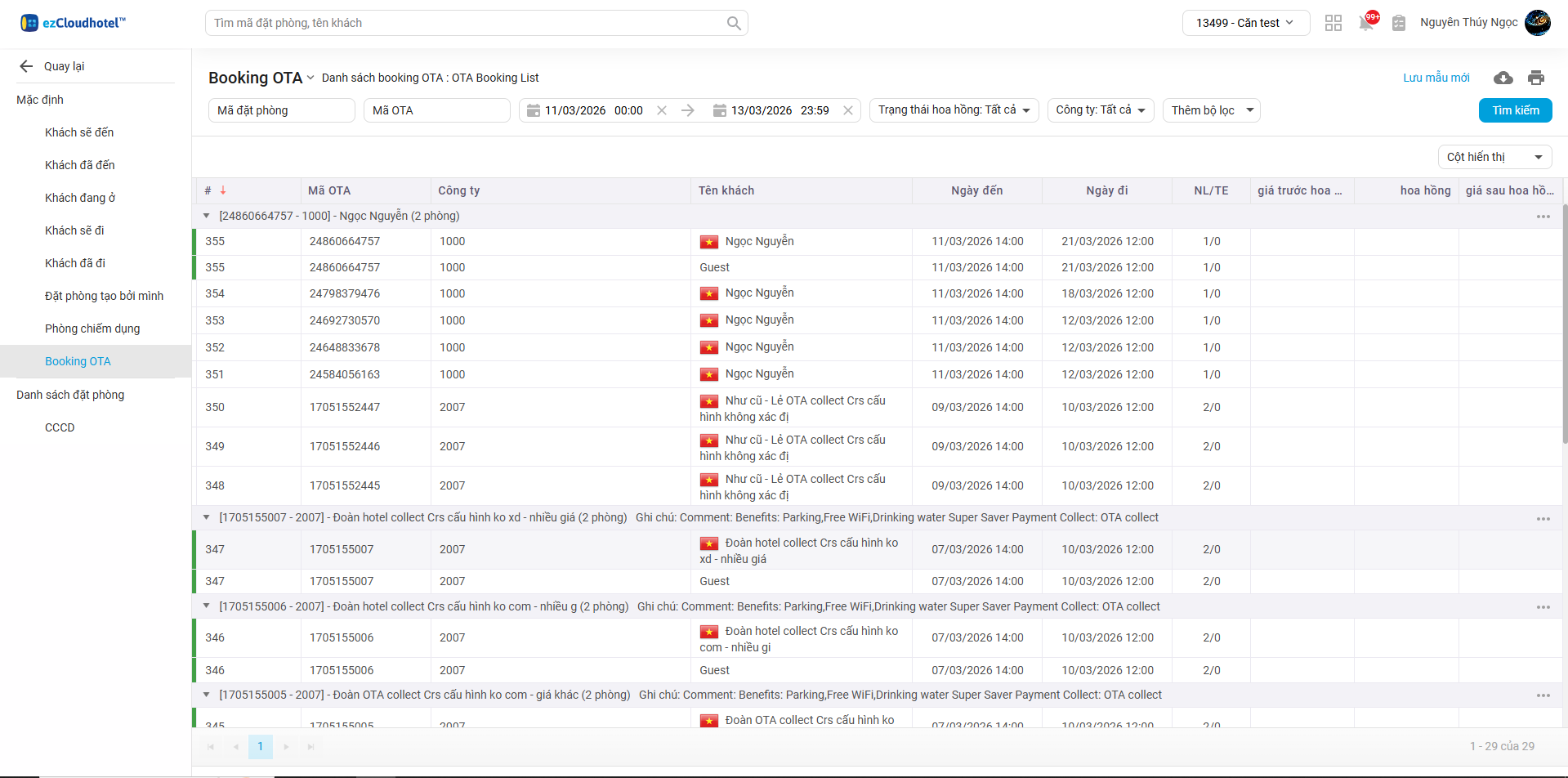This screenshot has height=778, width=1568.
Task: Open Phòng chiếm dụng sidebar item
Action: [92, 329]
